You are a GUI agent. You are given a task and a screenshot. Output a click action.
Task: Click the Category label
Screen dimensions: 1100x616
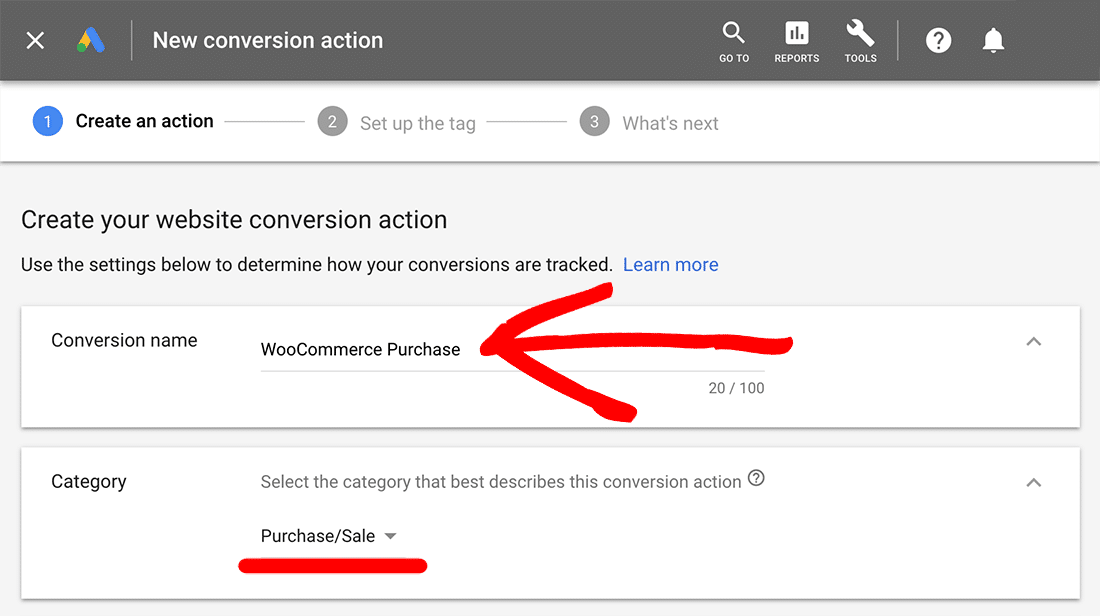point(88,482)
